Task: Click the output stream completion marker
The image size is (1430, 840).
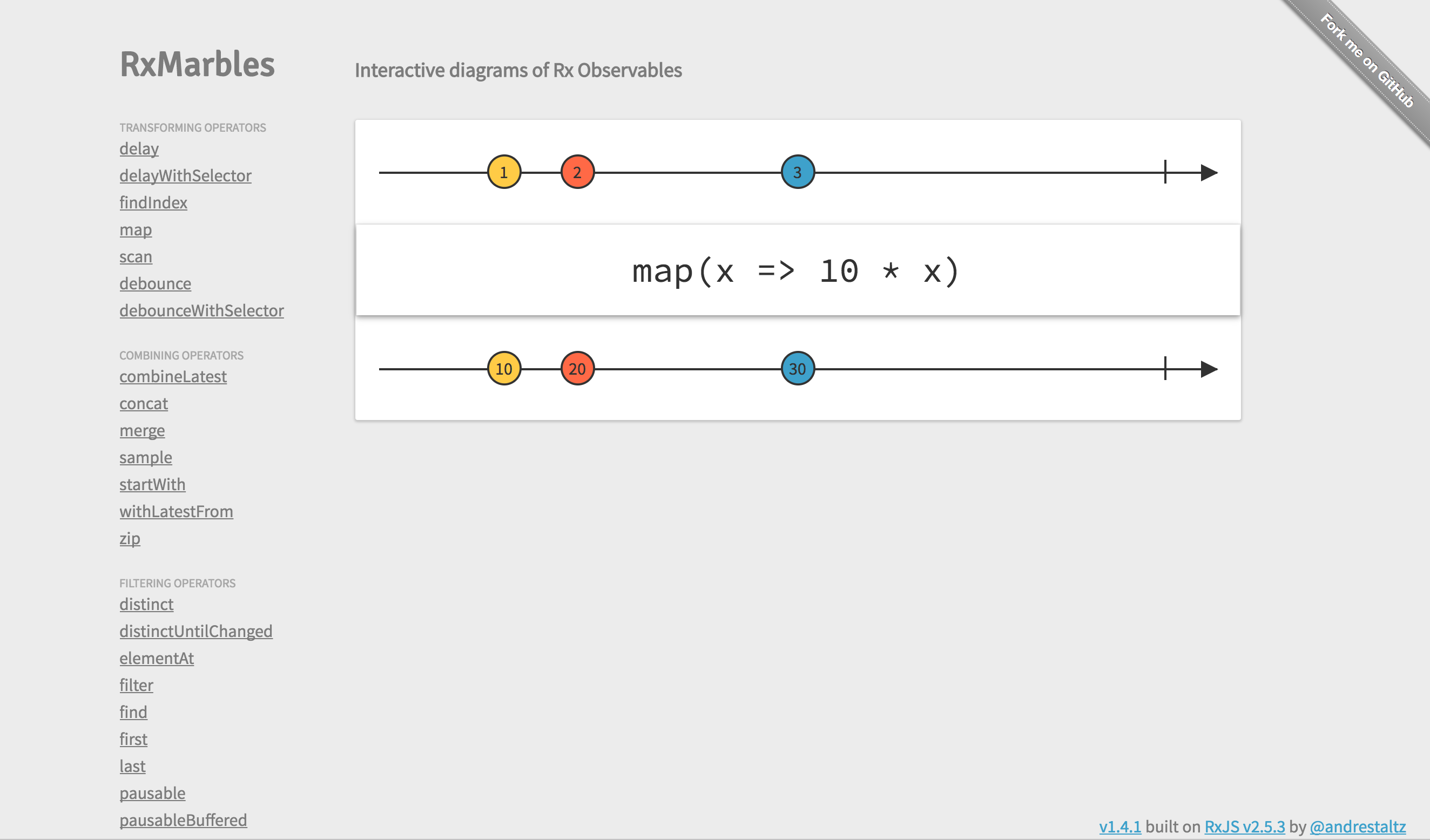Action: [1165, 369]
